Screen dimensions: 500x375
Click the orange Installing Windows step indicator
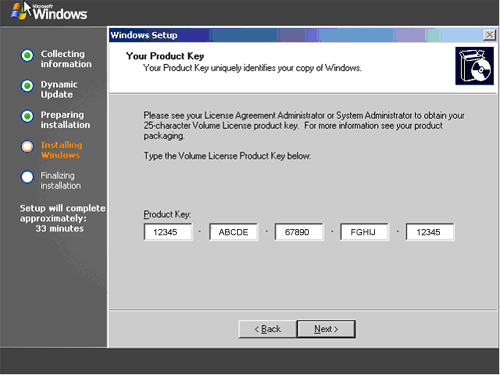pos(27,146)
